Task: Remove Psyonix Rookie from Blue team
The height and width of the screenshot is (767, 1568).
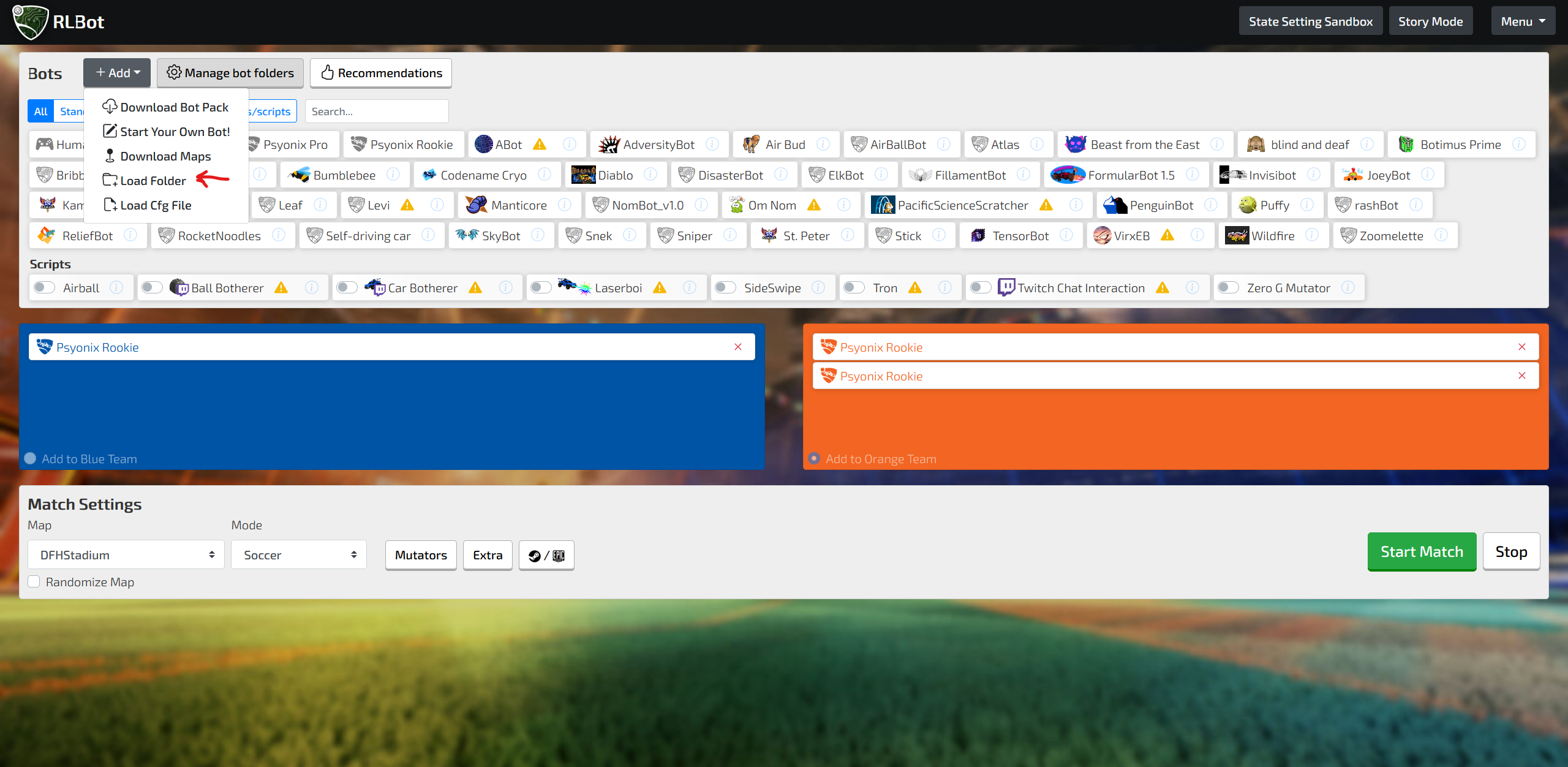Action: [x=737, y=347]
